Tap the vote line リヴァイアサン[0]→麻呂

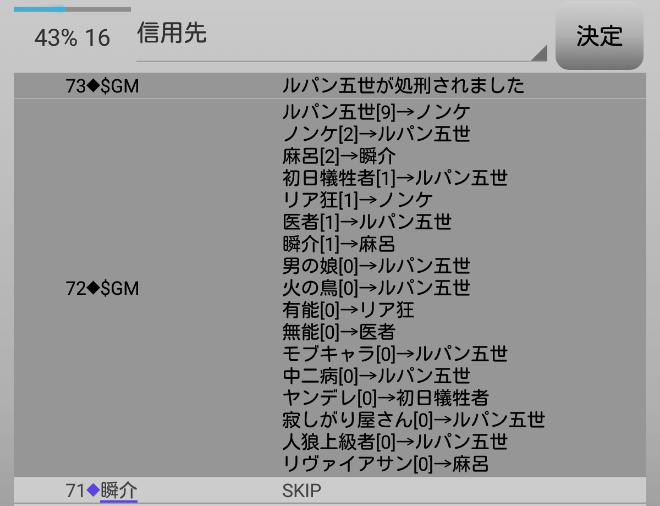tap(385, 464)
